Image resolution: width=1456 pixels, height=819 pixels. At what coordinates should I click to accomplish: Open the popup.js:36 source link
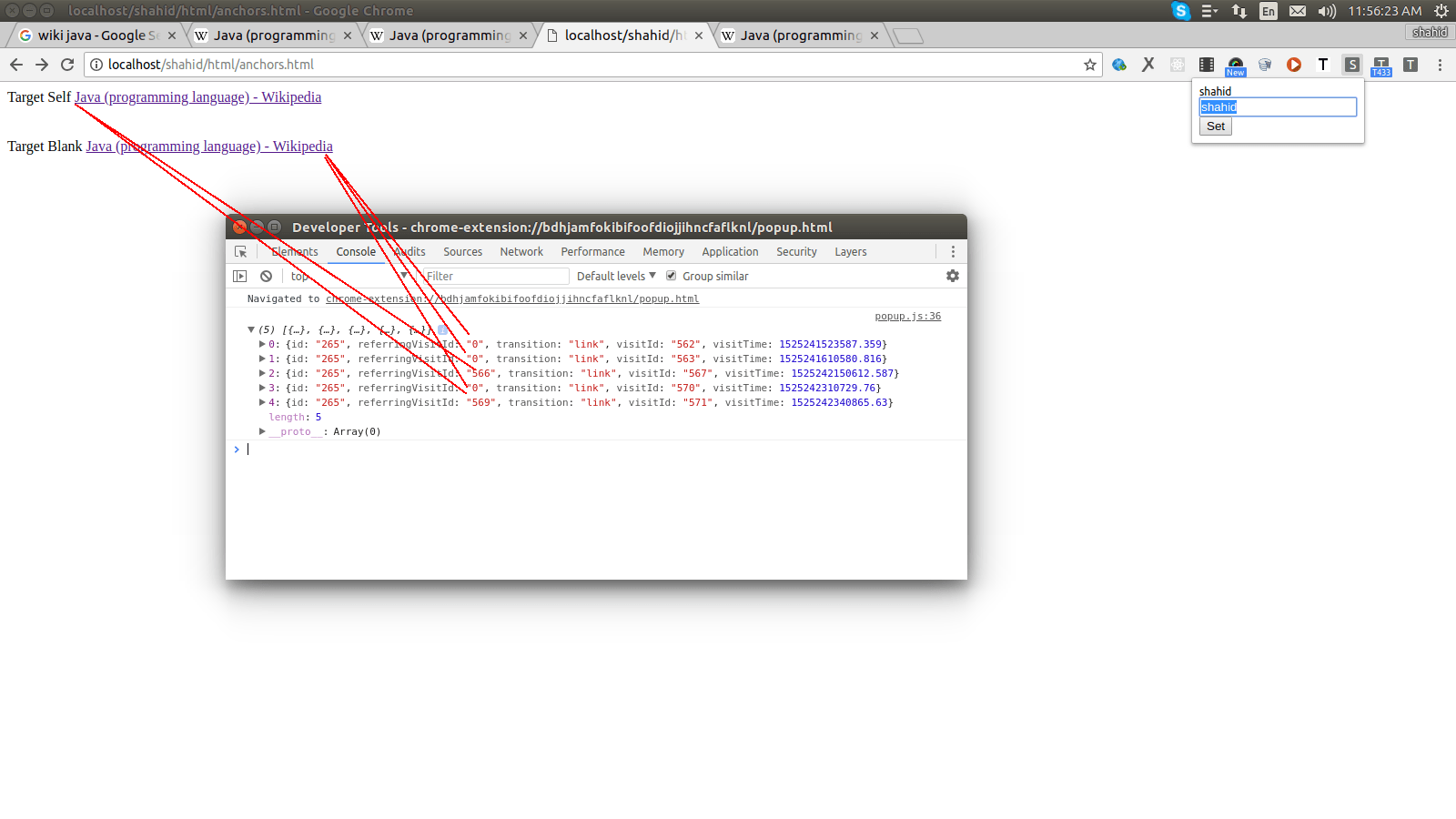[x=907, y=316]
